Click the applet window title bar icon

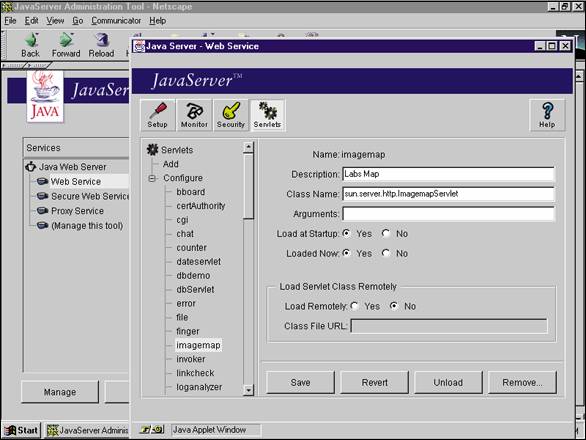(x=139, y=46)
